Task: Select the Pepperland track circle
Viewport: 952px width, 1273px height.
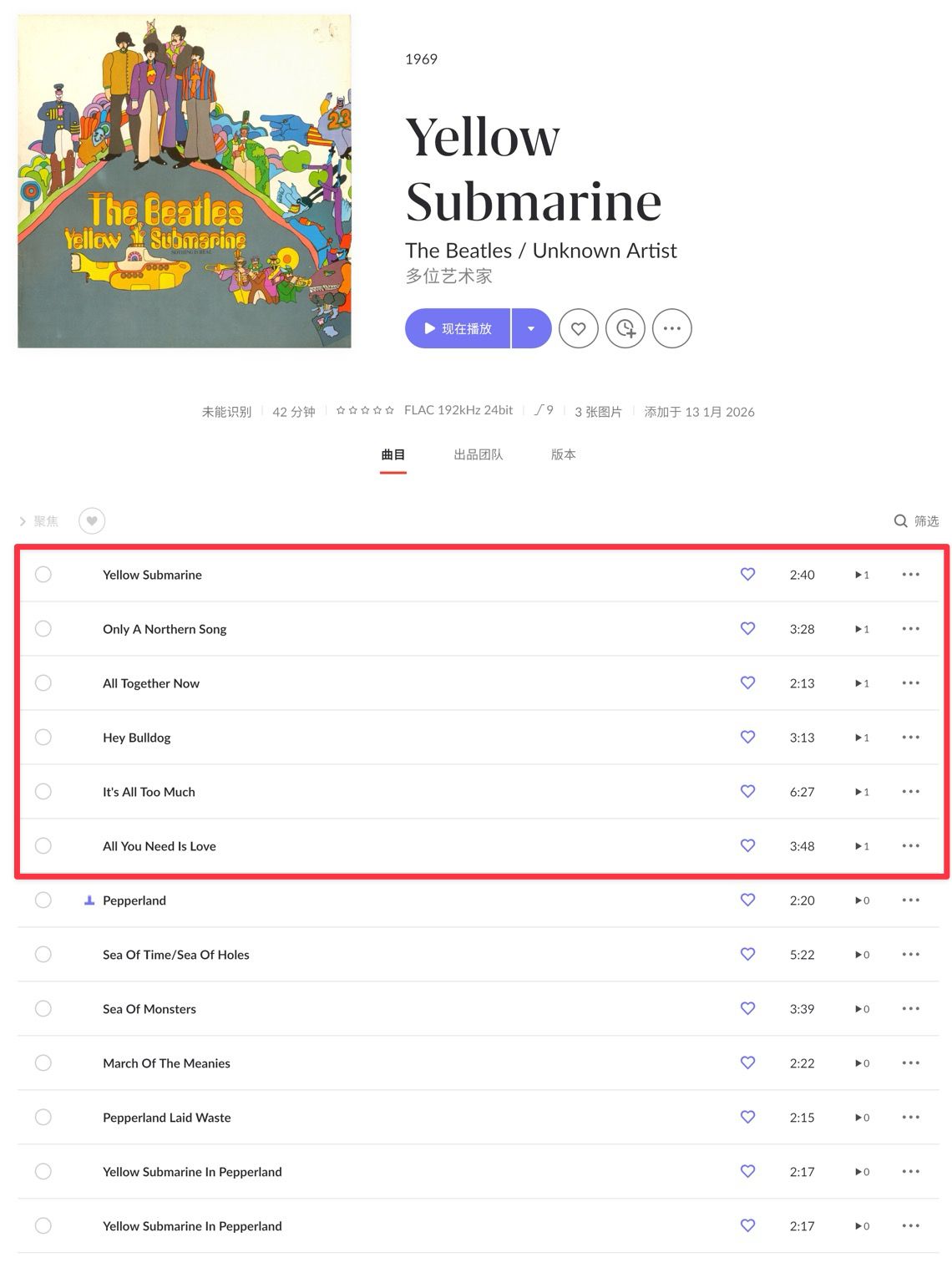Action: [x=43, y=900]
